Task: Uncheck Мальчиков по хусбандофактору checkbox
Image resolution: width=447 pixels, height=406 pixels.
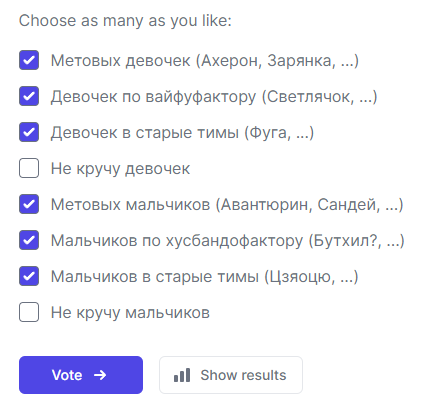Action: [x=29, y=240]
